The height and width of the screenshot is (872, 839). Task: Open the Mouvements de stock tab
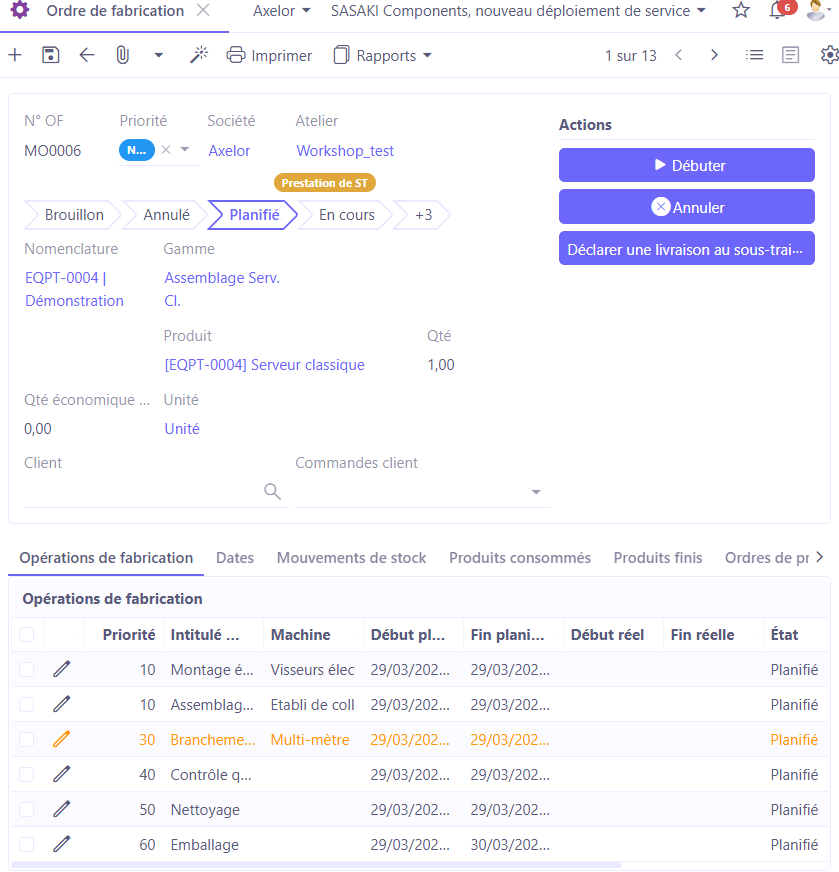pos(351,558)
